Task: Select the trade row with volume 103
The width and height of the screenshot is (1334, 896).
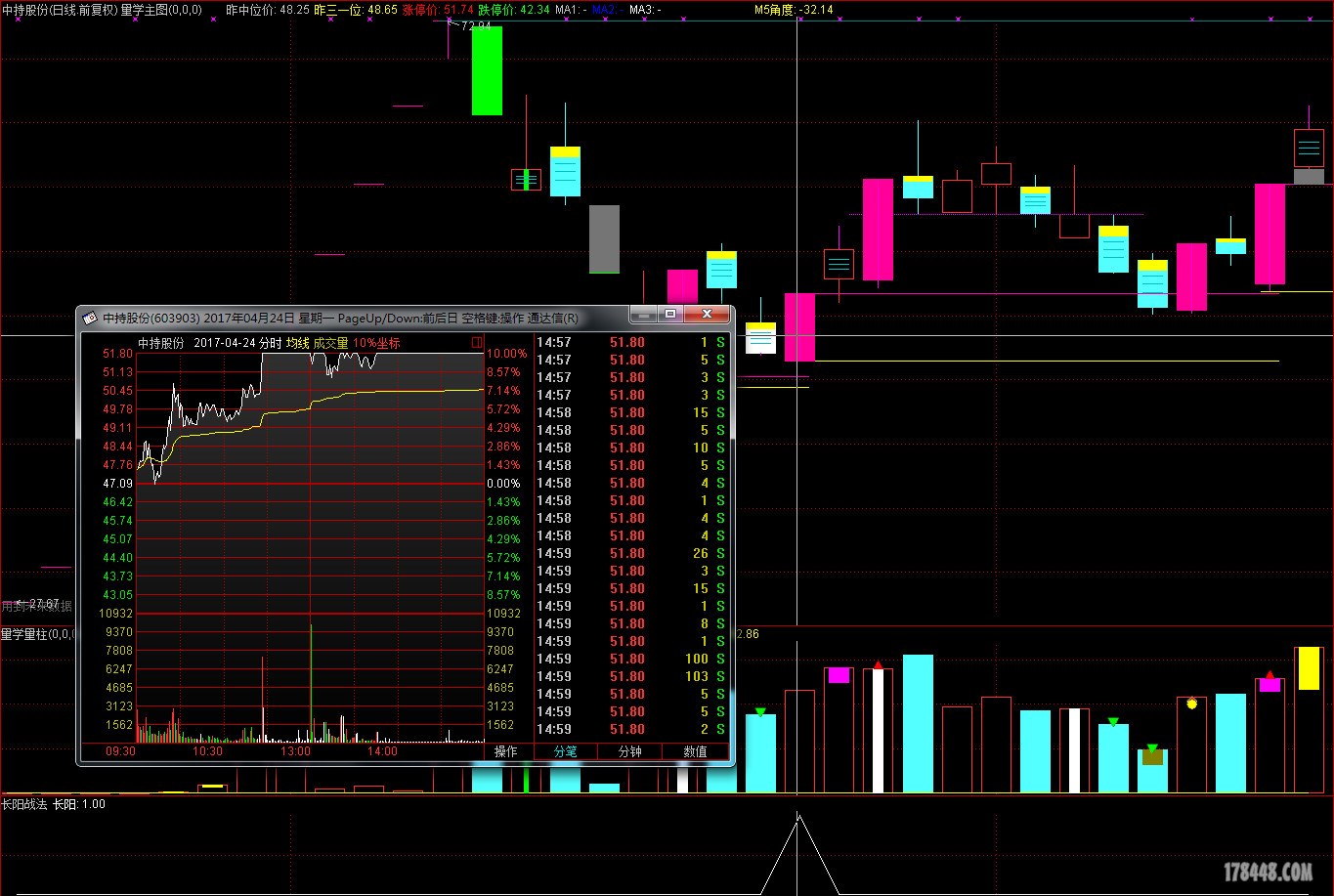Action: (631, 676)
